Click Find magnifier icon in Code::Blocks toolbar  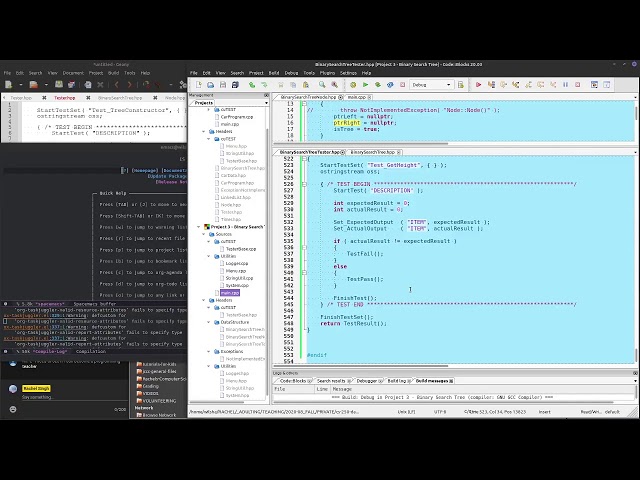tap(322, 84)
